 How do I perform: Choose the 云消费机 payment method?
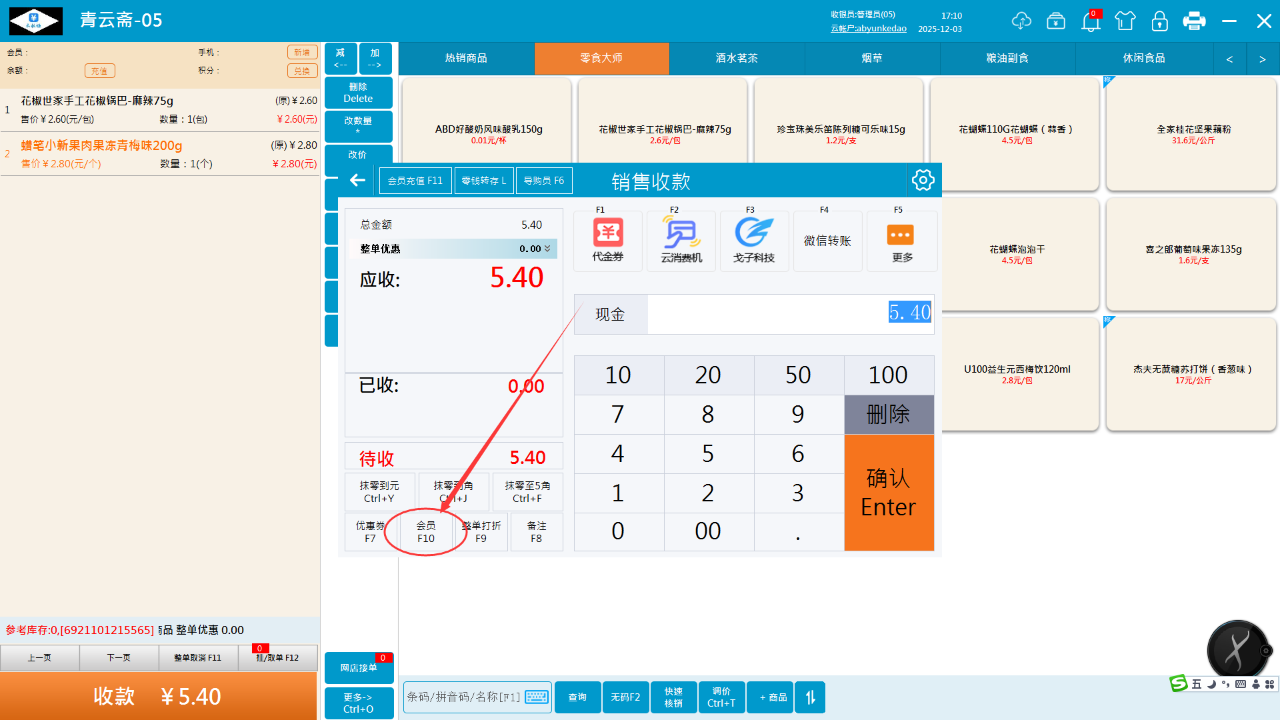tap(681, 241)
